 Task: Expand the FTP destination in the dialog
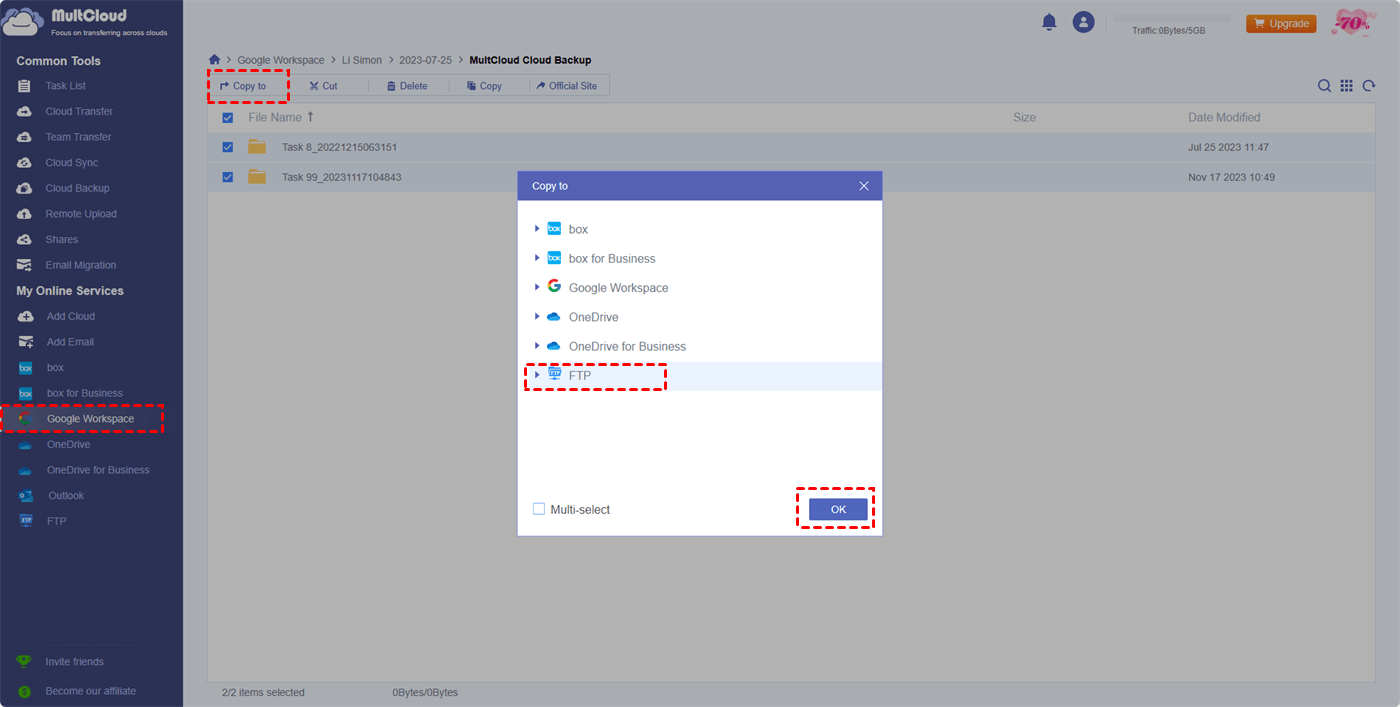pyautogui.click(x=538, y=375)
